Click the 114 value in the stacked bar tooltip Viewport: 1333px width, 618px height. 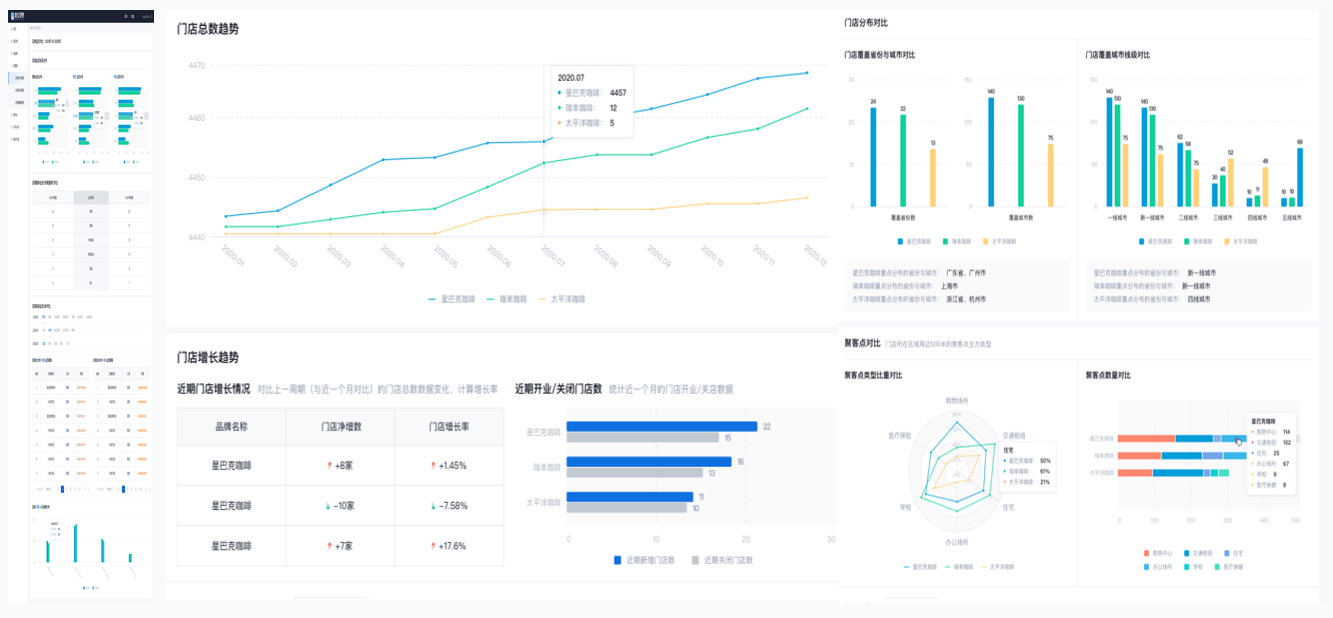1286,432
